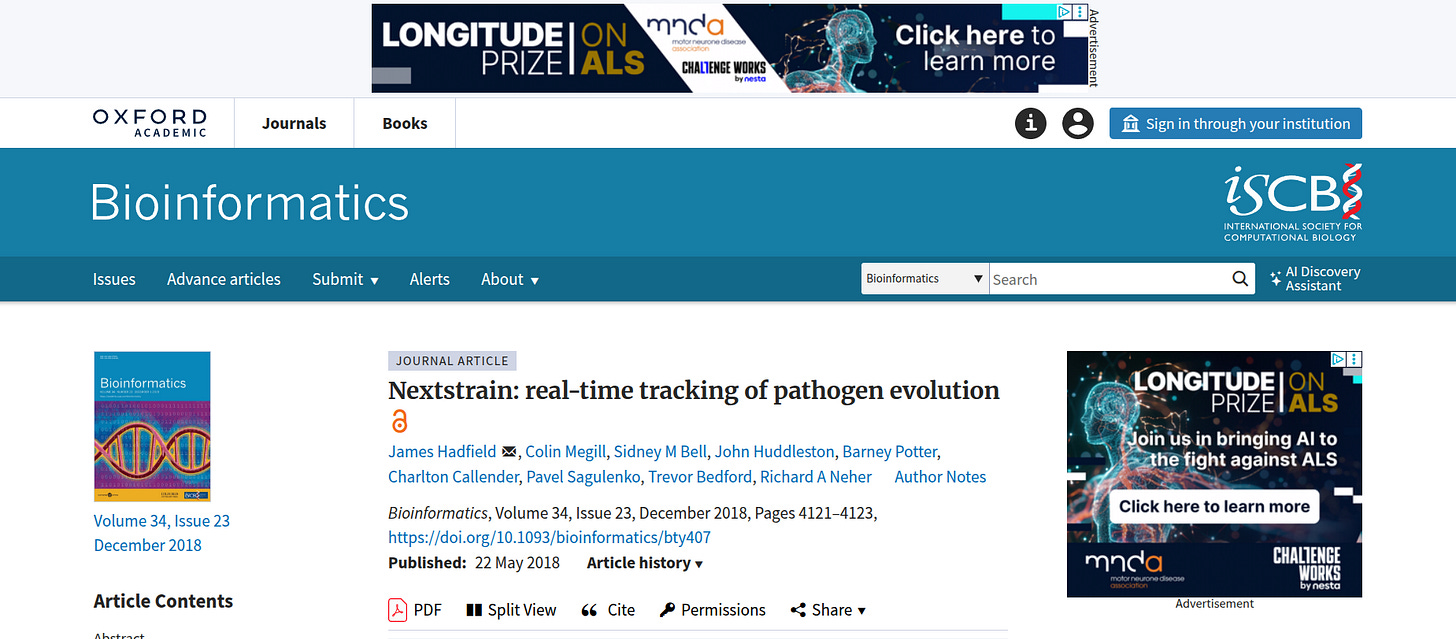
Task: Open the Volume 34, Issue 23 link
Action: click(x=162, y=521)
